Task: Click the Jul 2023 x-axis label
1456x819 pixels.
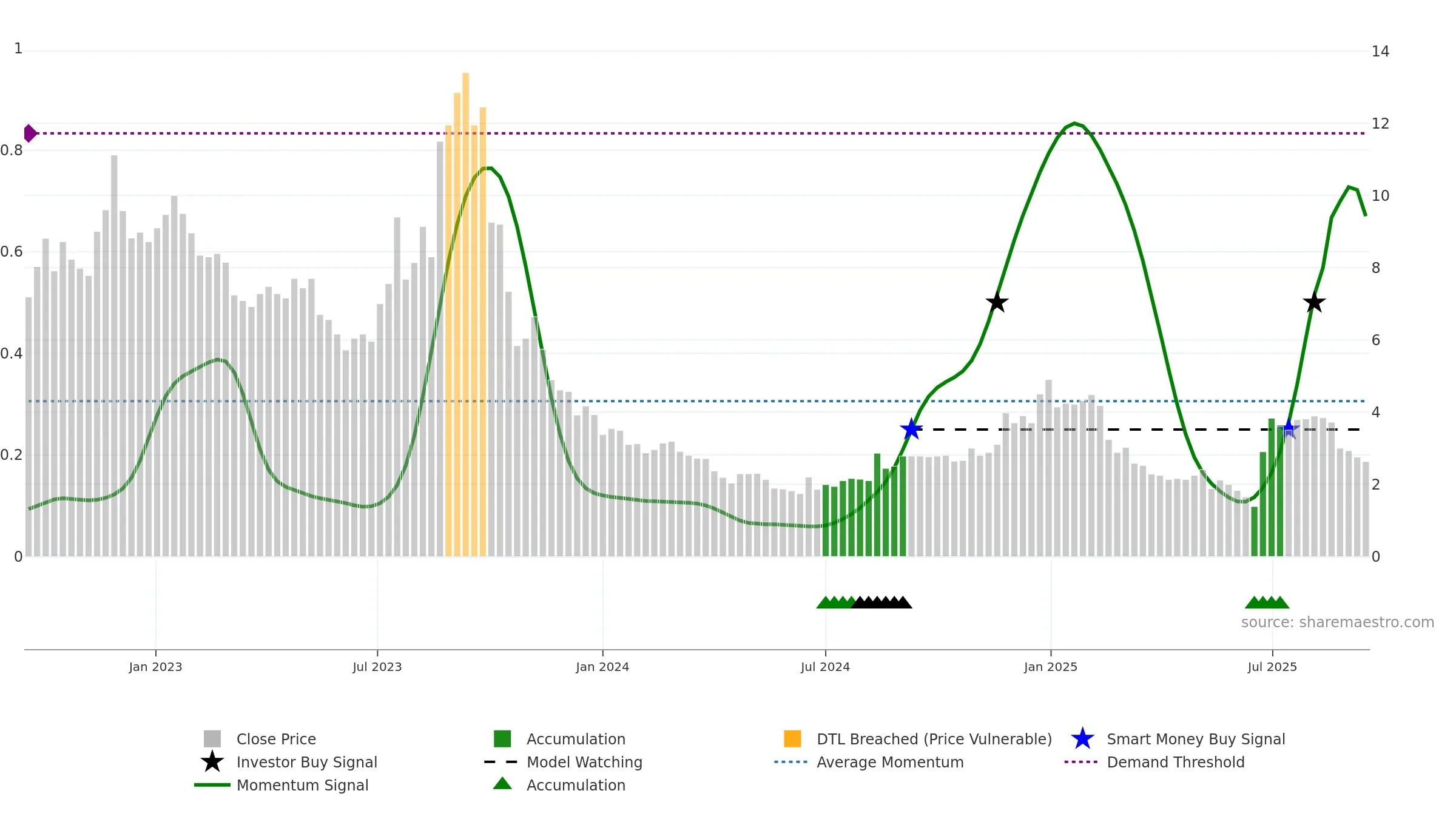Action: coord(377,667)
